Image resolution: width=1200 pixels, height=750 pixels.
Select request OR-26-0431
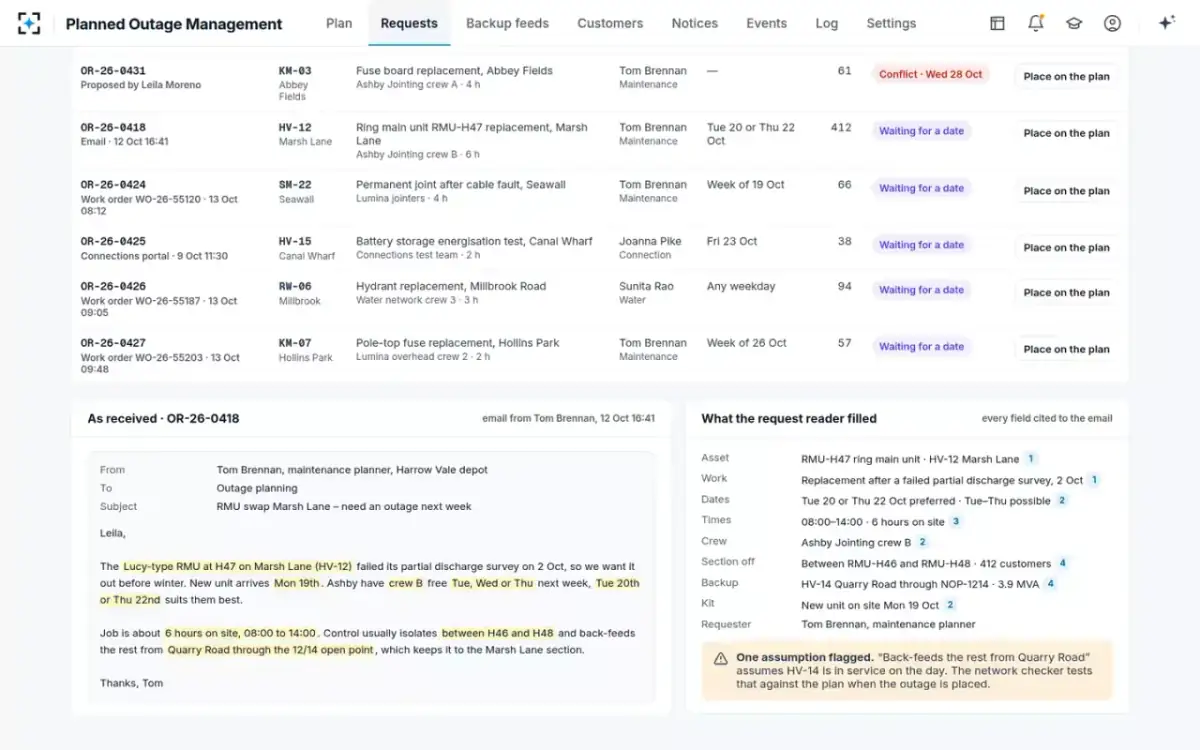coord(113,71)
